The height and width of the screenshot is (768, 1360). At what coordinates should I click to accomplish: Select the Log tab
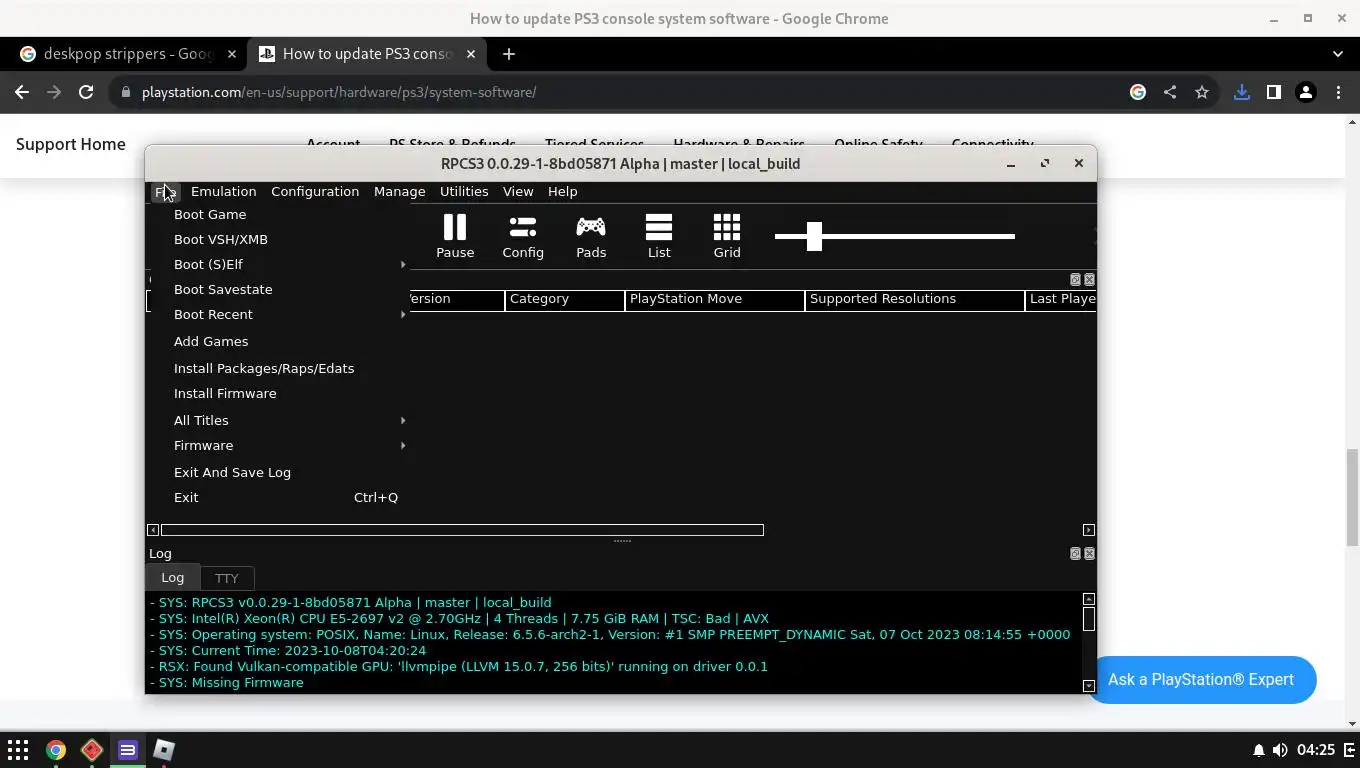pos(173,577)
